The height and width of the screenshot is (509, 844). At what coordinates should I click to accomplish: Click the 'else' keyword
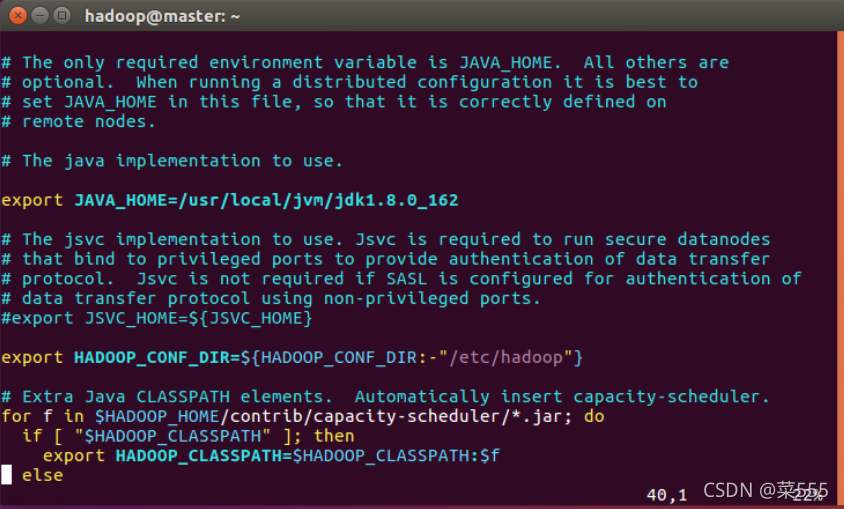pos(43,475)
